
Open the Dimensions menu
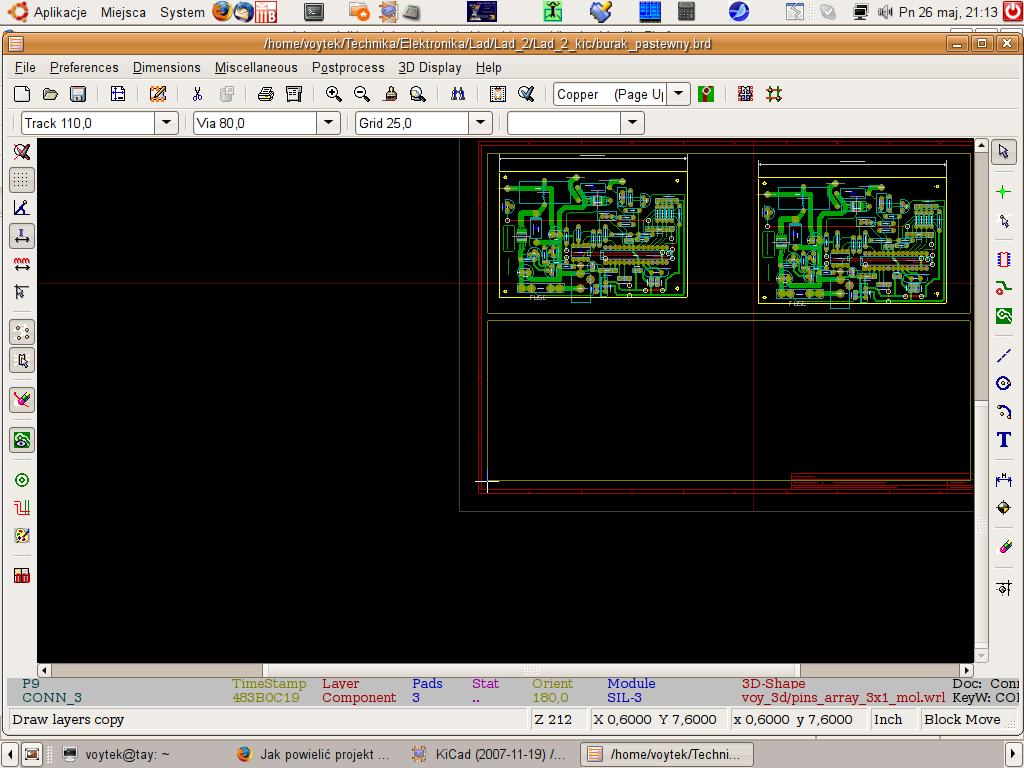[167, 67]
